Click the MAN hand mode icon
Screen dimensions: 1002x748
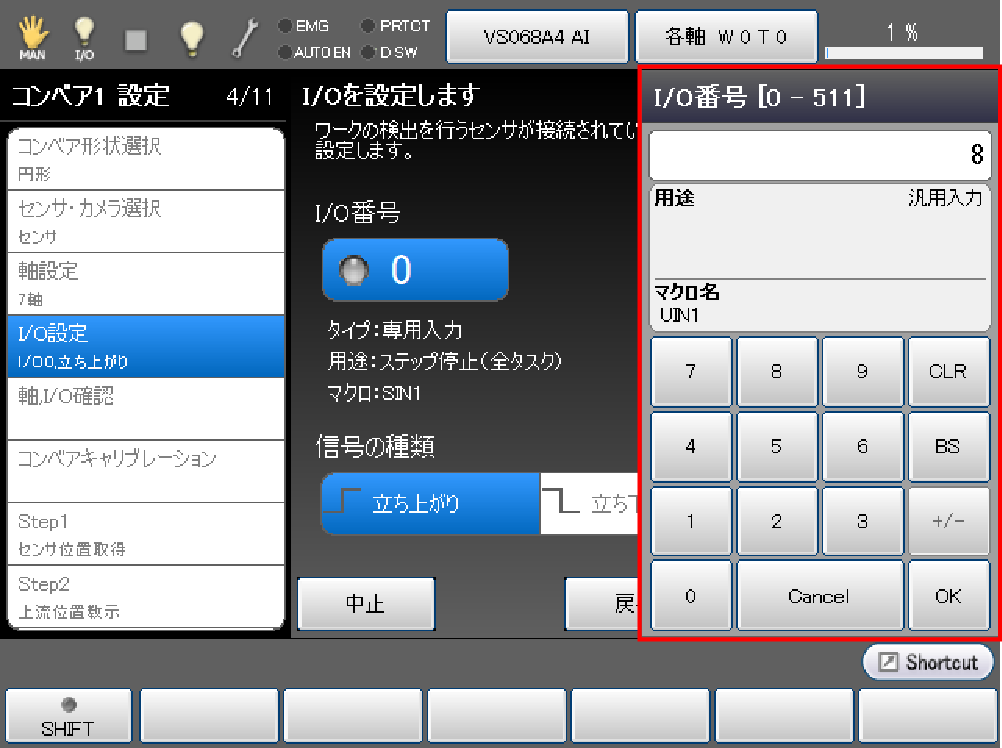pos(32,39)
